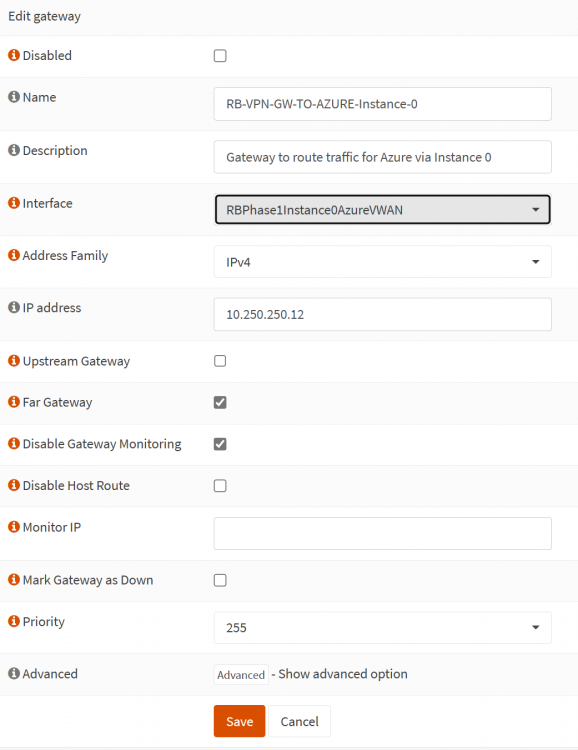Show advanced options with Advanced button

(x=241, y=674)
